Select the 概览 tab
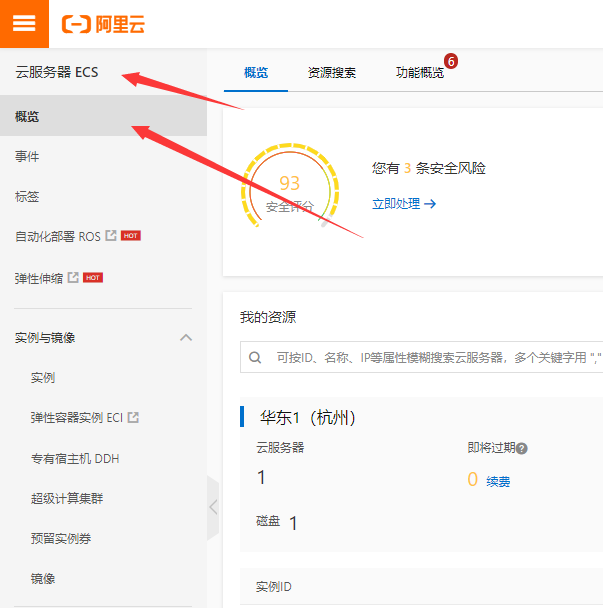The height and width of the screenshot is (608, 603). tap(256, 73)
